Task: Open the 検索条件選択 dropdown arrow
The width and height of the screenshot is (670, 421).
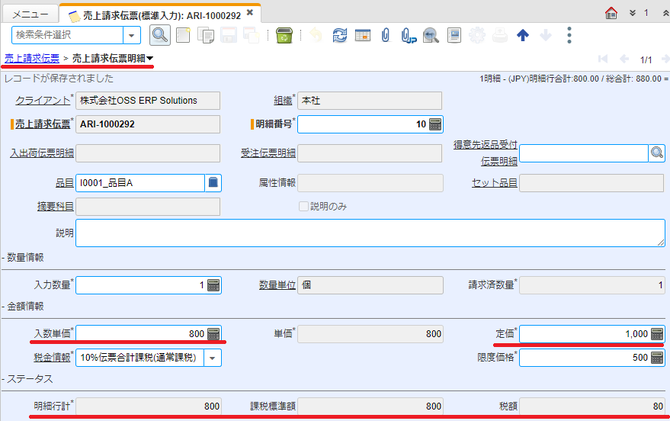Action: pos(132,35)
